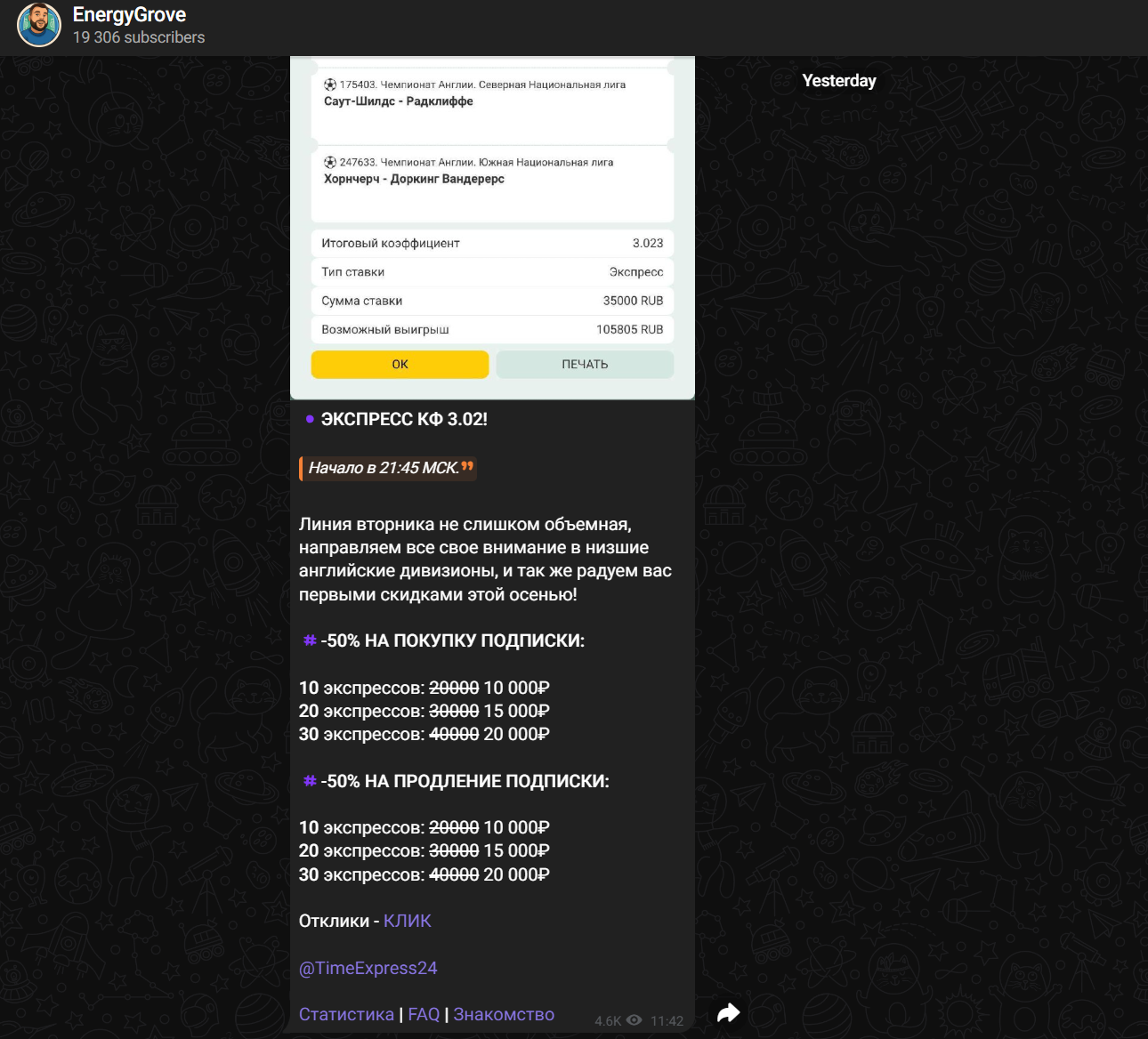Click the Сумма ставки 35000 RUB row
1148x1039 pixels.
(x=492, y=301)
